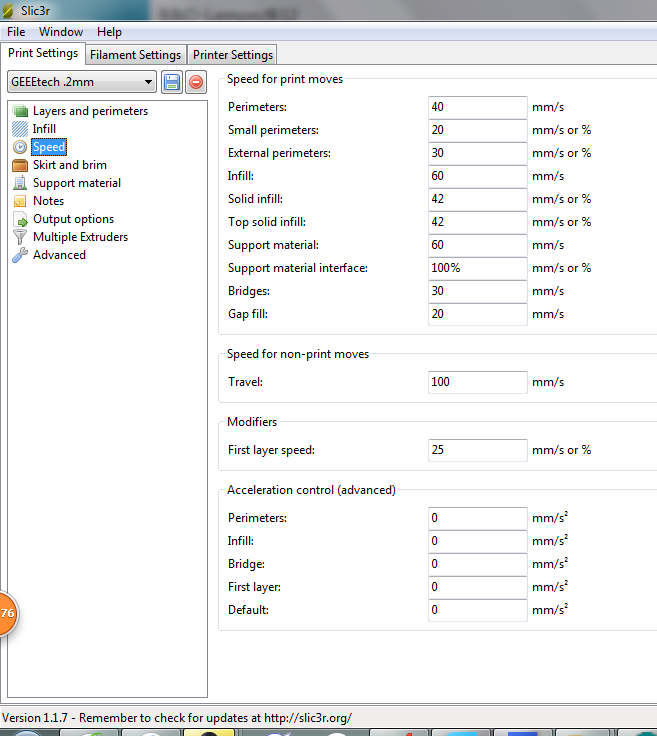Click the Support material building icon
Viewport: 657px width, 736px height.
click(x=20, y=183)
